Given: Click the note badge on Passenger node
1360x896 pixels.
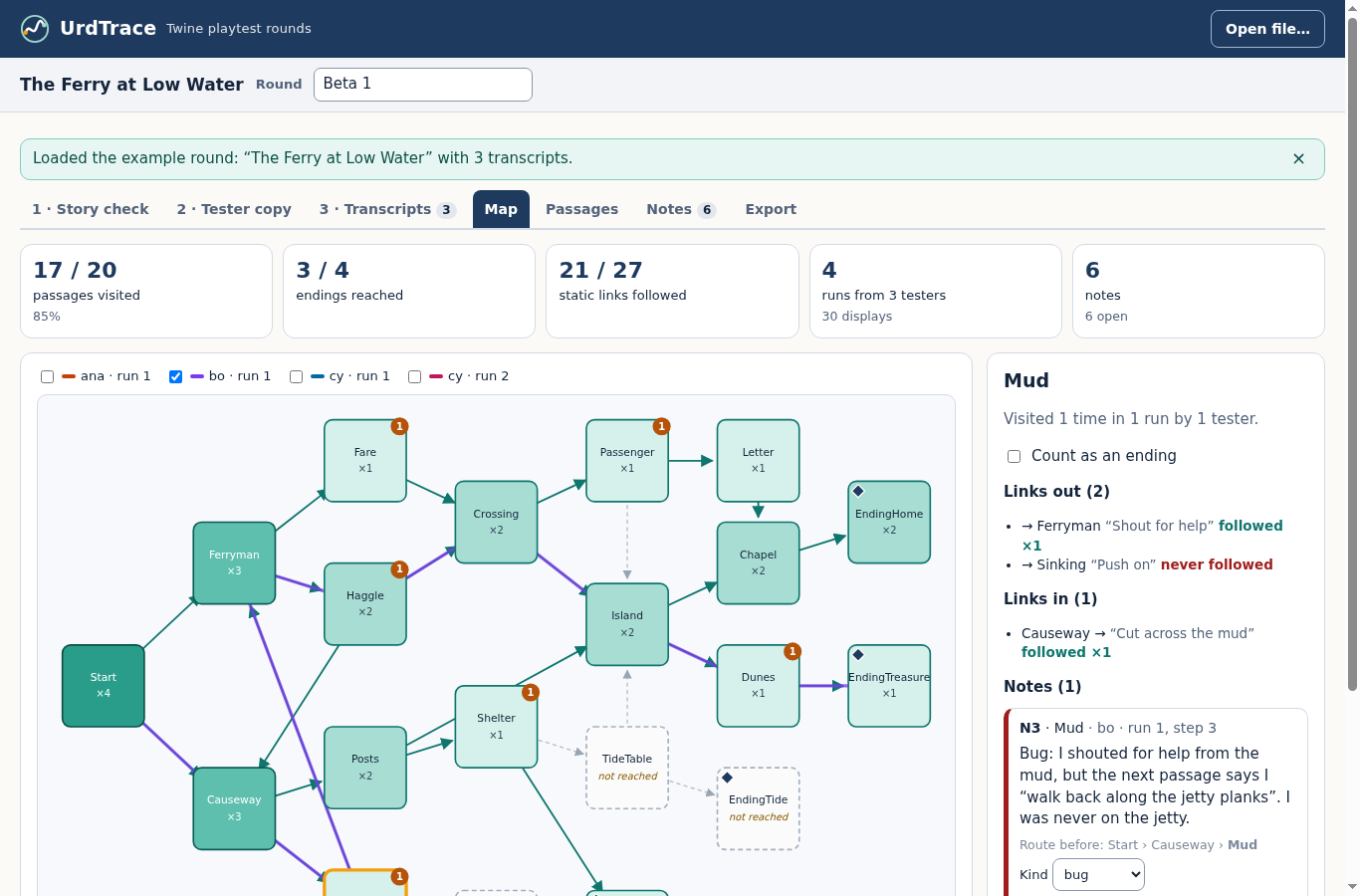Looking at the screenshot, I should coord(661,426).
